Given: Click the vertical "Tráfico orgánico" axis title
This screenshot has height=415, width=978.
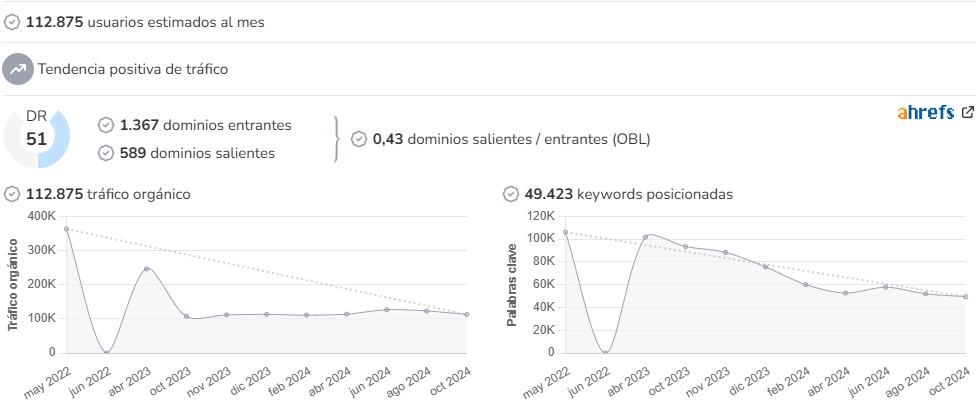Looking at the screenshot, I should (12, 285).
